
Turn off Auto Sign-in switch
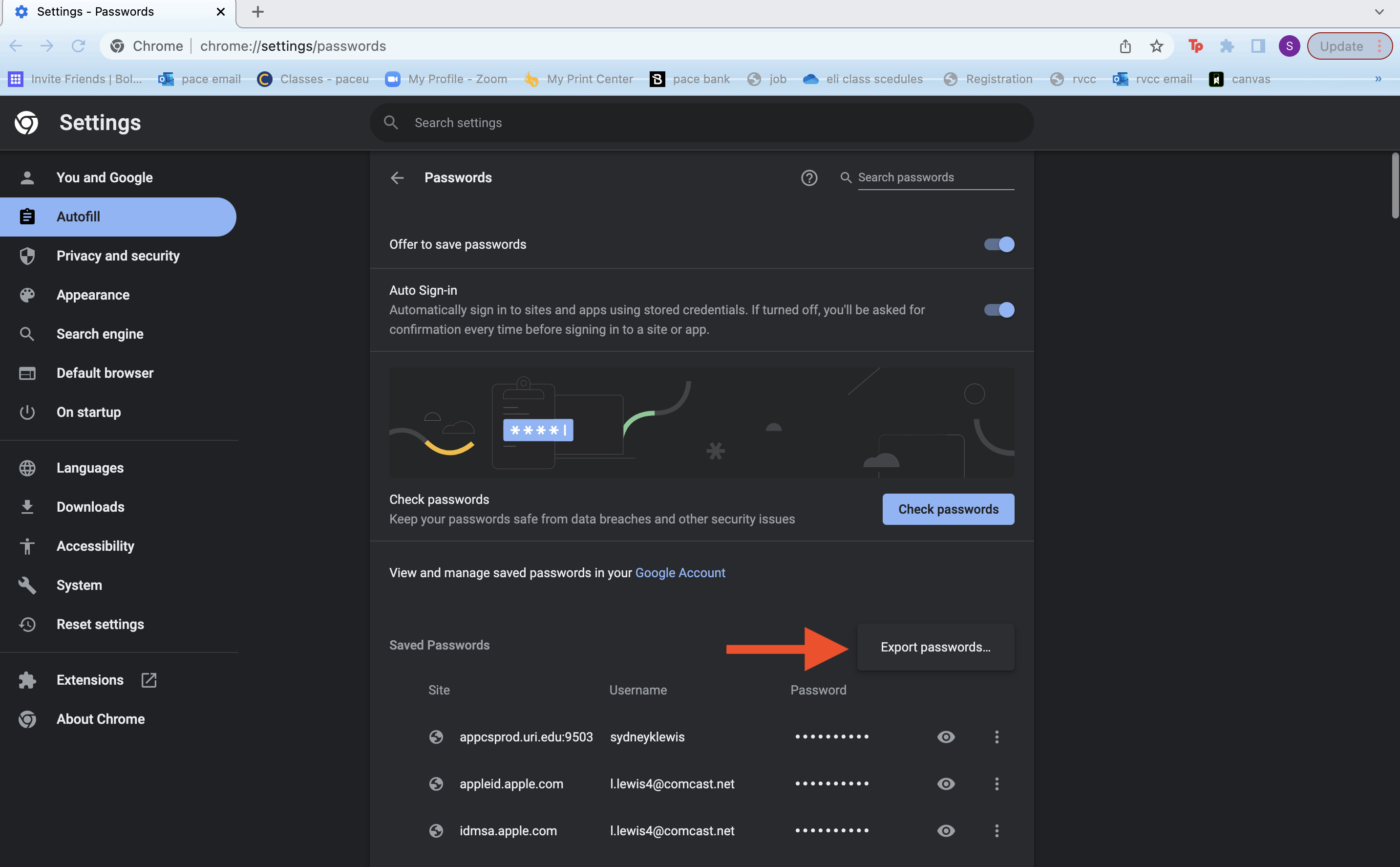tap(999, 310)
